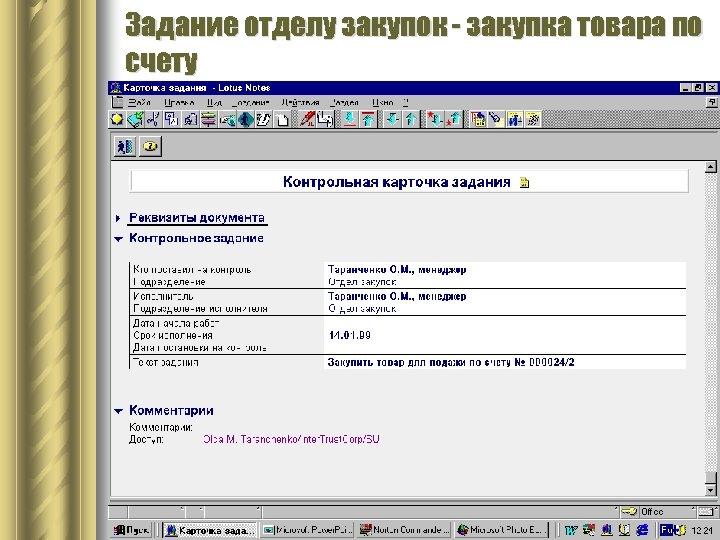
Task: Click the green book with checkmark icon
Action: pos(135,119)
